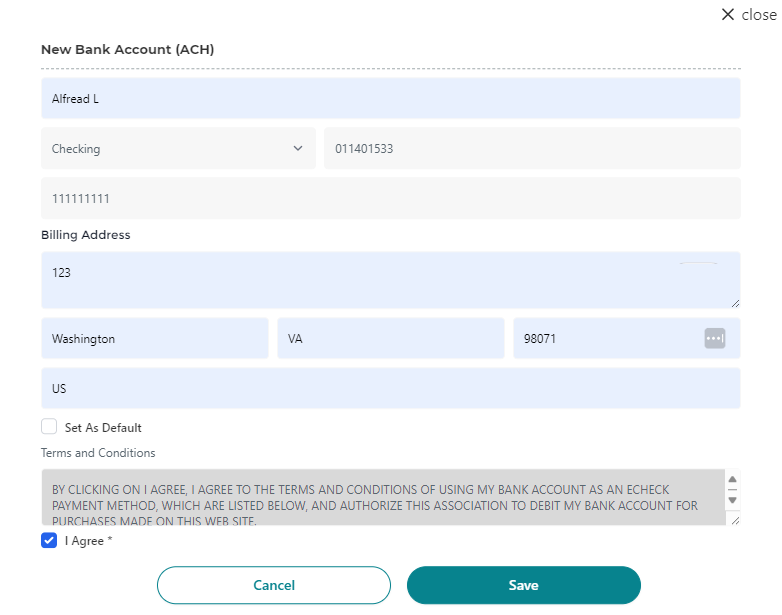Click the country field showing US
Image resolution: width=782 pixels, height=615 pixels.
[390, 389]
